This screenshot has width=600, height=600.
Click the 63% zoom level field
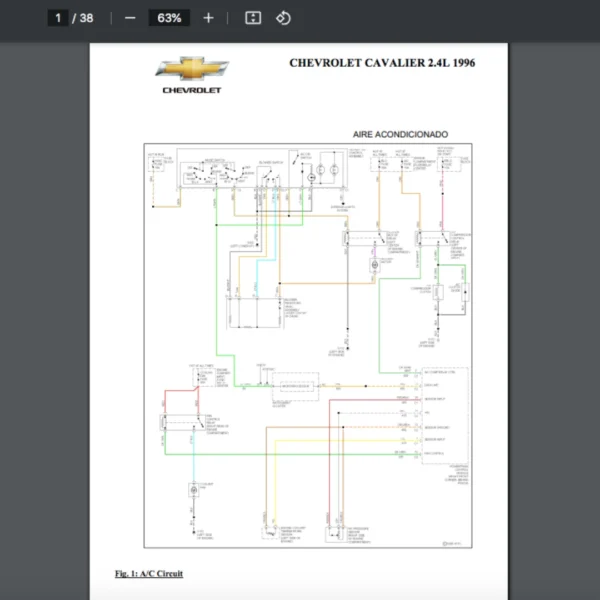point(168,18)
